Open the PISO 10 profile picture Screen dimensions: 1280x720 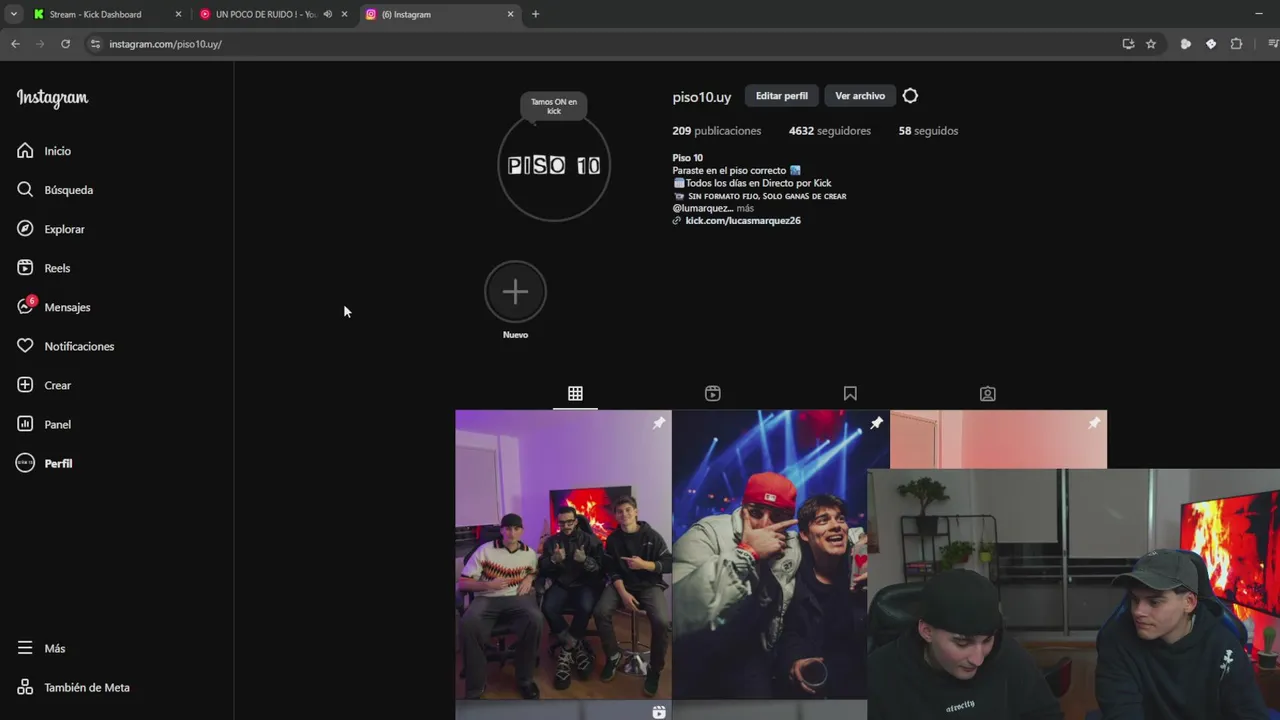[x=554, y=165]
